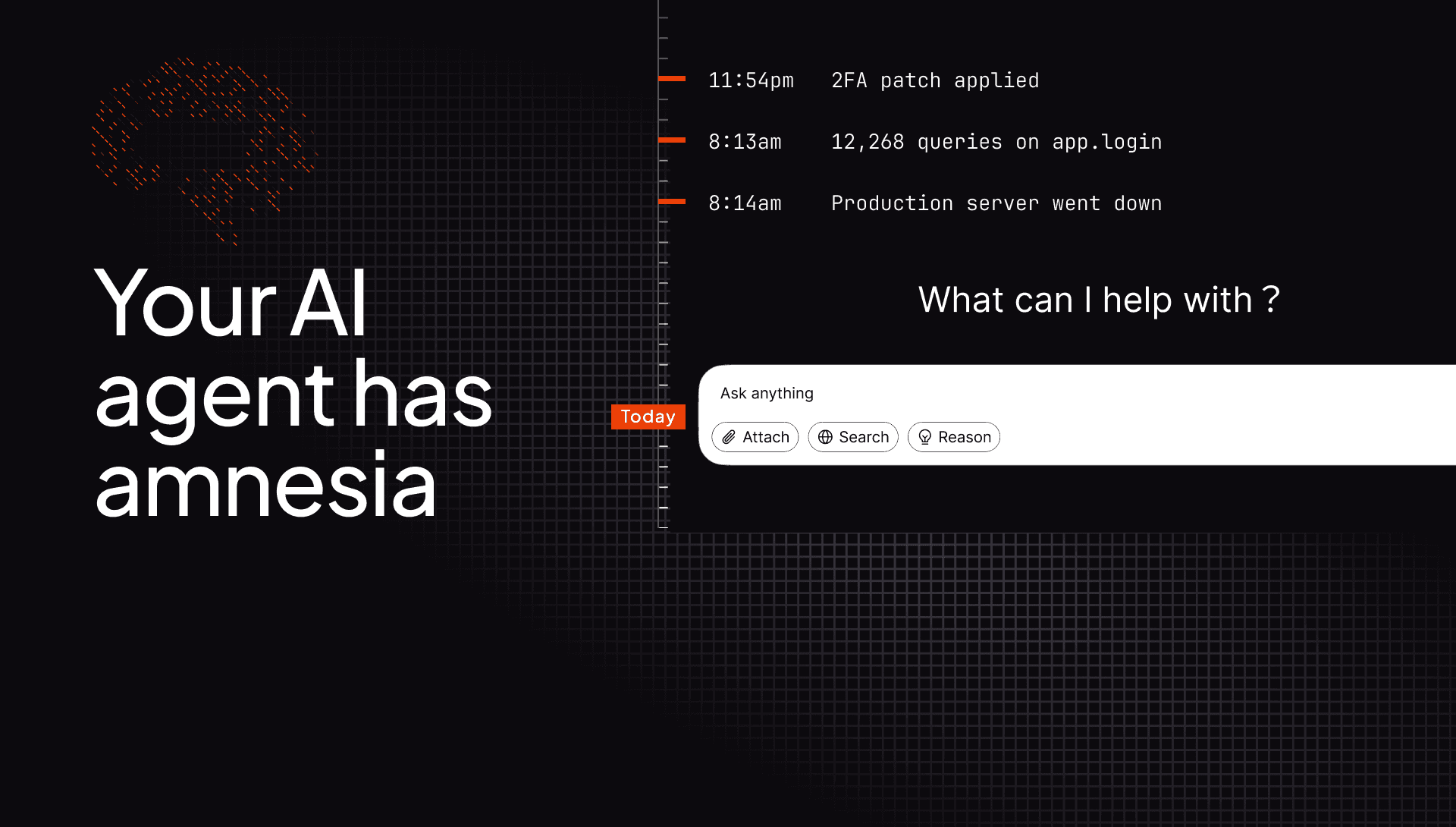Click '12,268 queries on app.login' entry
1456x827 pixels.
[996, 142]
